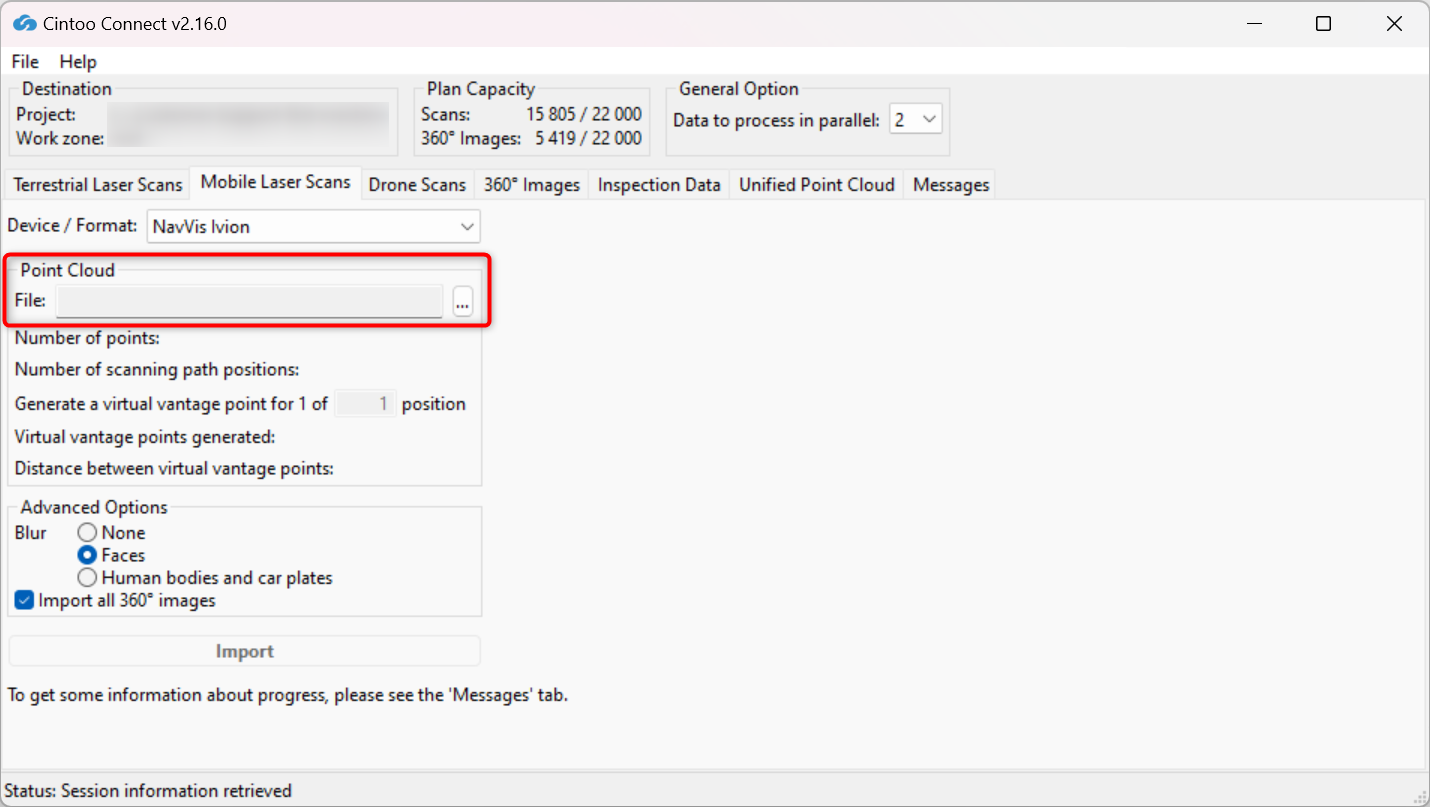Switch to the Terrestrial Laser Scans tab
1430x807 pixels.
[98, 185]
